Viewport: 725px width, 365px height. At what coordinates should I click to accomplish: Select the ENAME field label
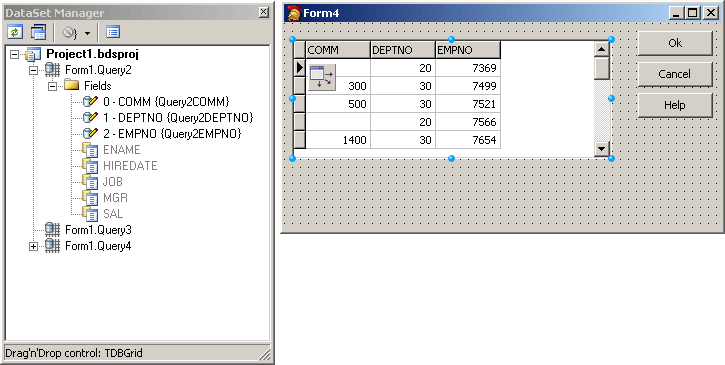(122, 150)
